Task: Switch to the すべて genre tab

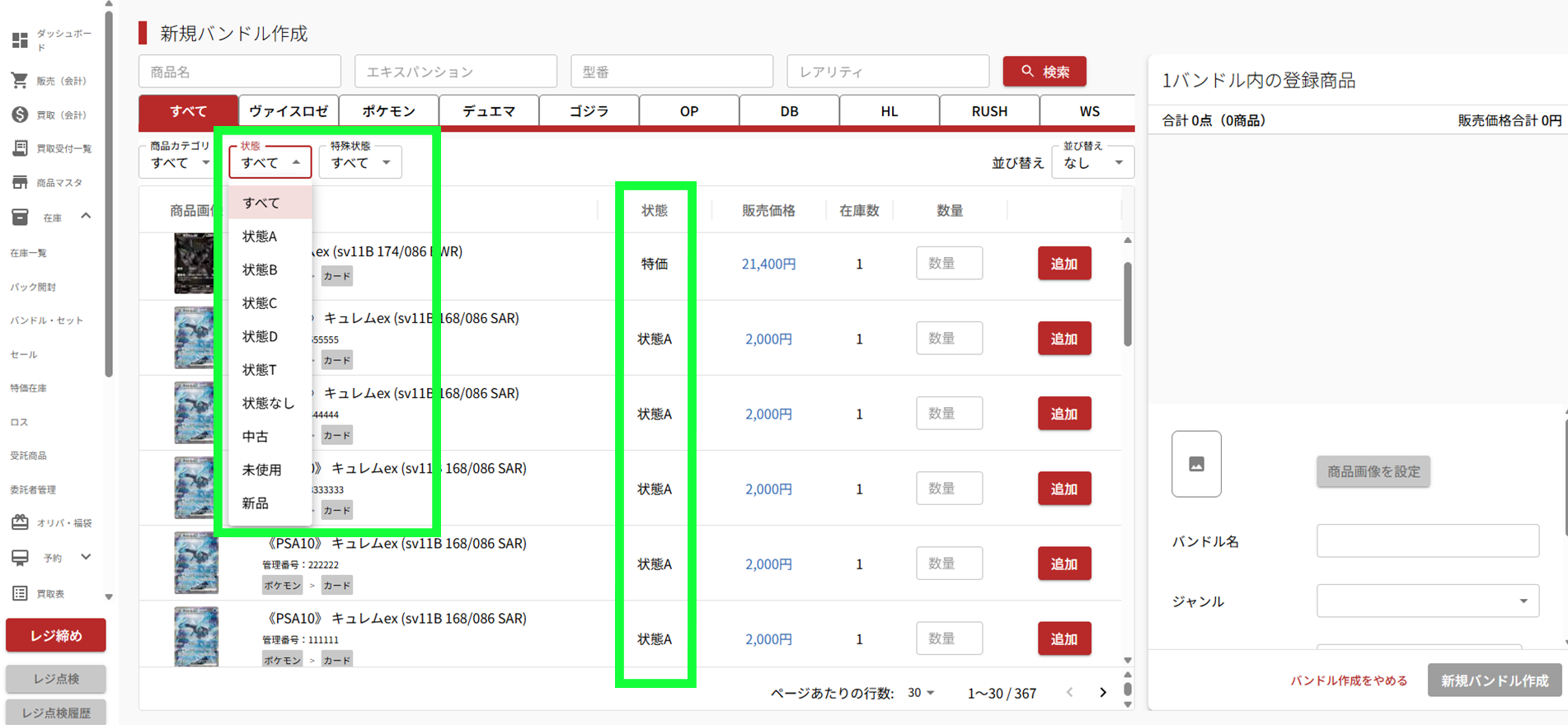Action: [x=188, y=111]
